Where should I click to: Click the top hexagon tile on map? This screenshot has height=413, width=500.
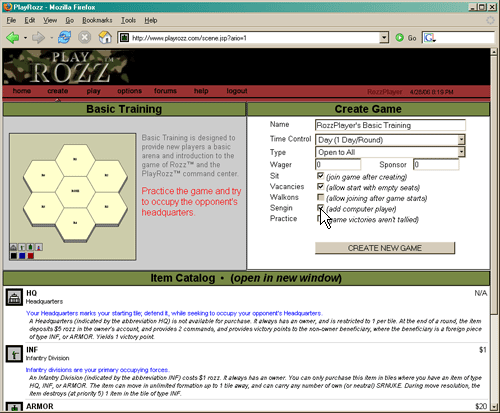[x=75, y=159]
